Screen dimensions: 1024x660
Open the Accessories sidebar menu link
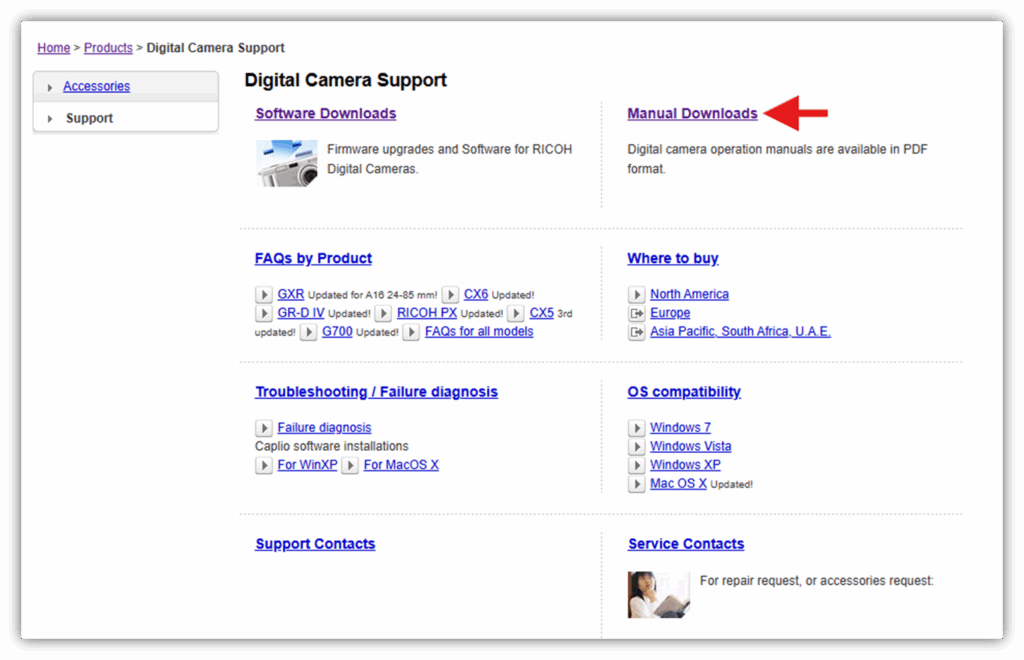(x=96, y=87)
